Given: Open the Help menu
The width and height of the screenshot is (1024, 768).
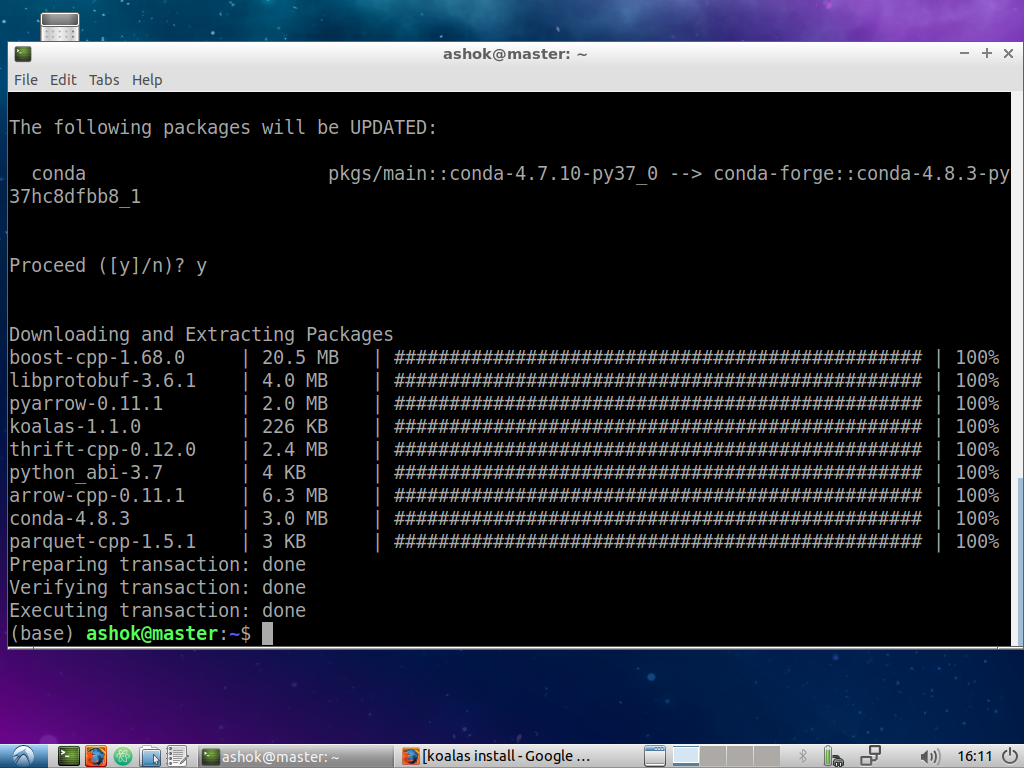Looking at the screenshot, I should 147,80.
